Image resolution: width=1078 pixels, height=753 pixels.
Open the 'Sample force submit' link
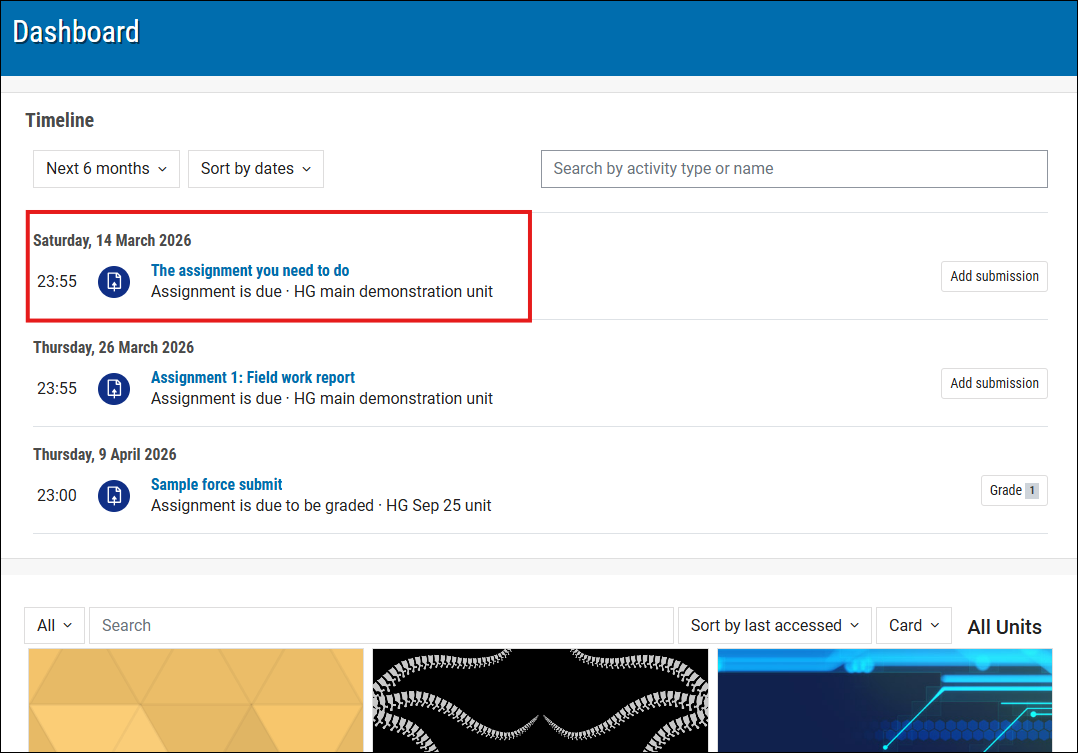[217, 485]
